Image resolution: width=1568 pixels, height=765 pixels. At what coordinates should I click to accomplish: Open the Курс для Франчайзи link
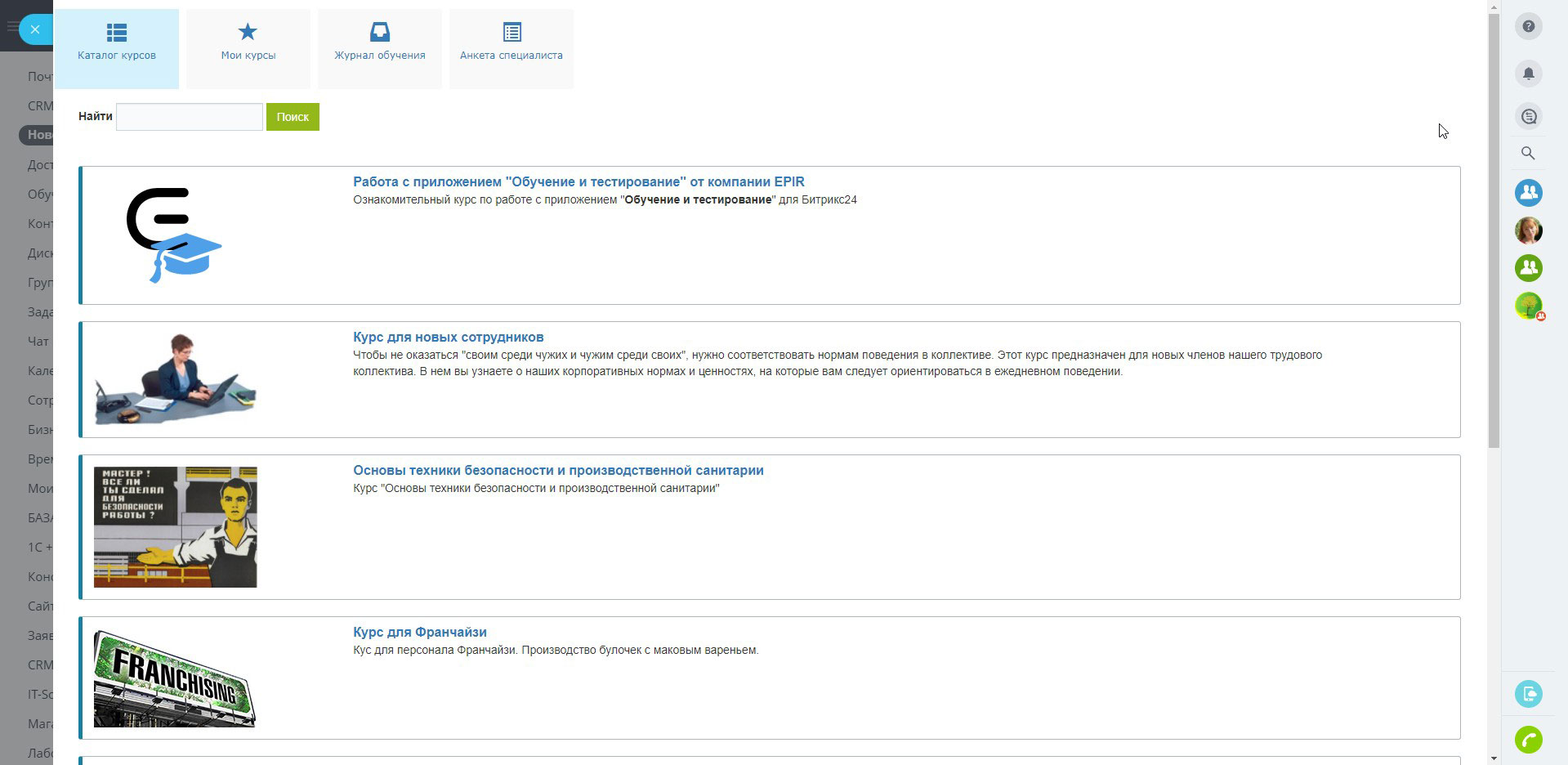coord(420,632)
